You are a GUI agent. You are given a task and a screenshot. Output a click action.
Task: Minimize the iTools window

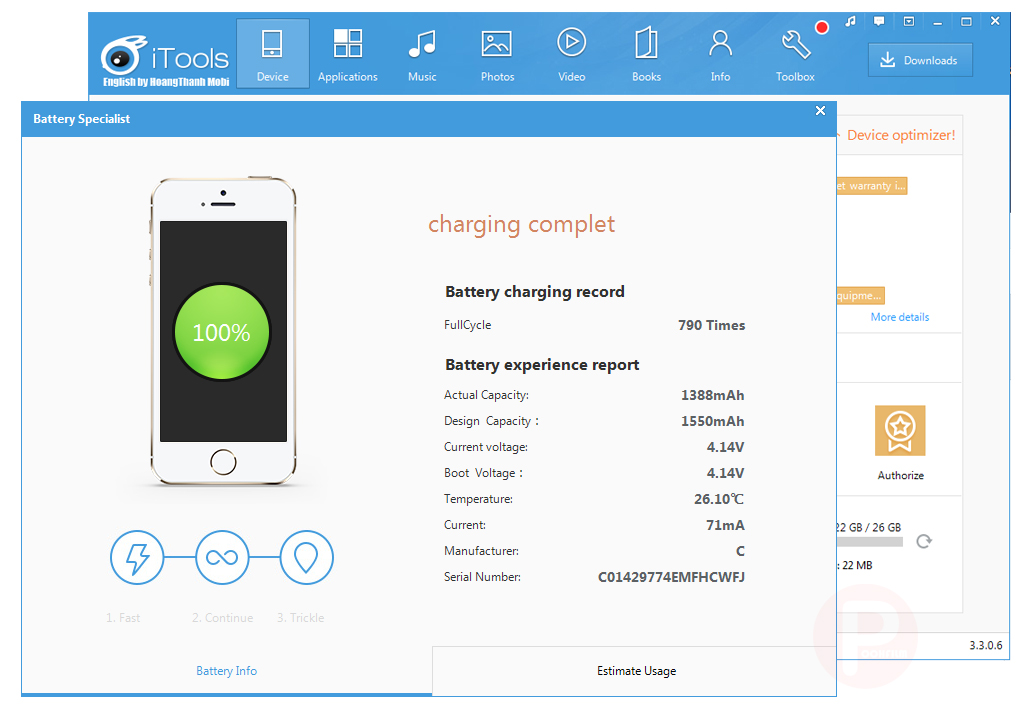tap(937, 22)
